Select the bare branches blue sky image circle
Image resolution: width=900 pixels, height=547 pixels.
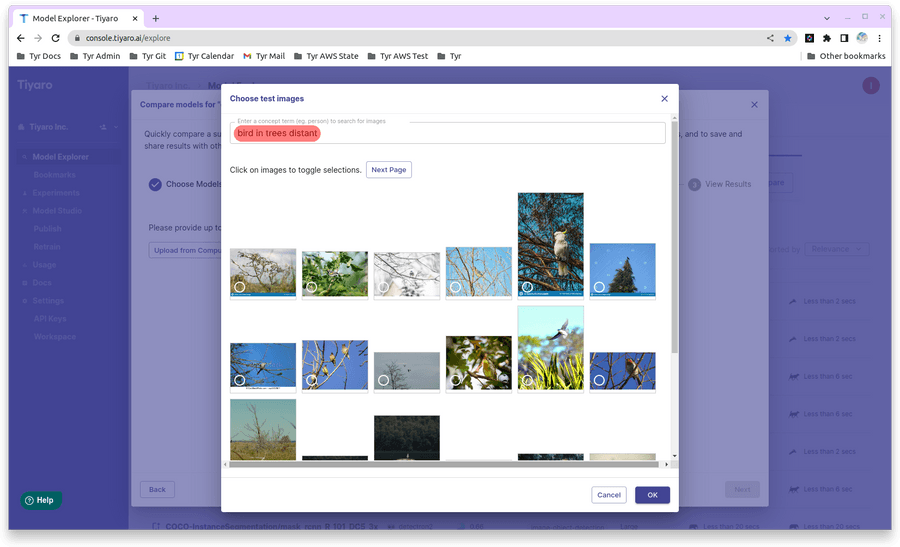[455, 286]
